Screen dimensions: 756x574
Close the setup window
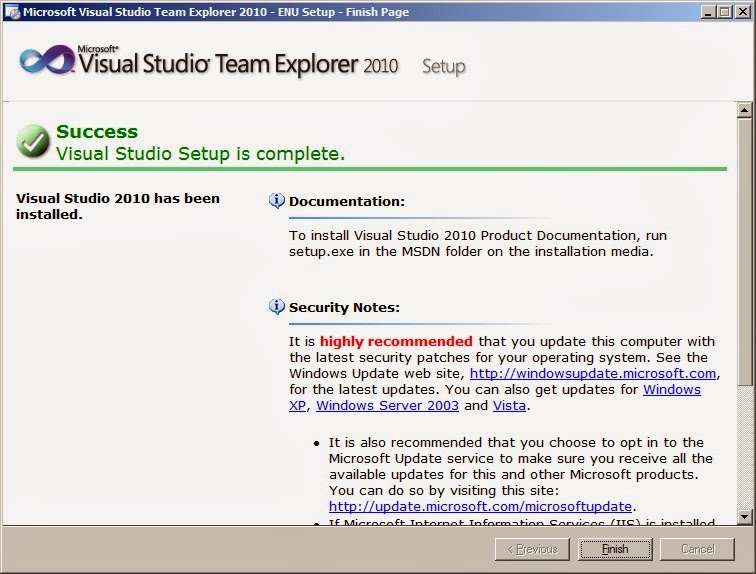[x=742, y=12]
